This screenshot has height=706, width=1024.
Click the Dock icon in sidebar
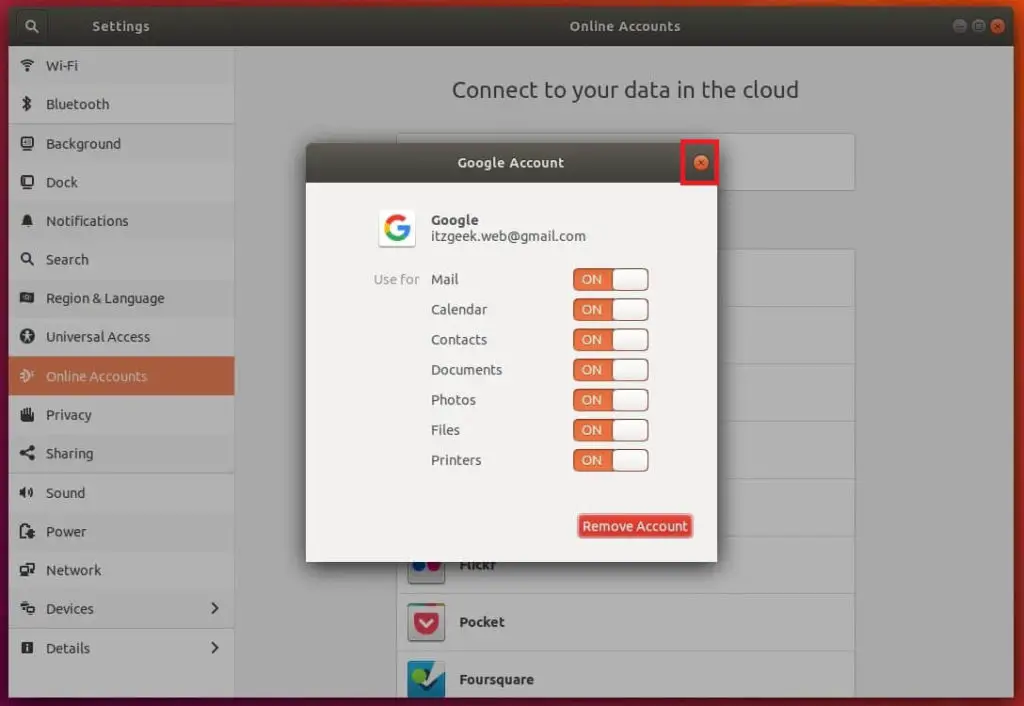pyautogui.click(x=27, y=182)
